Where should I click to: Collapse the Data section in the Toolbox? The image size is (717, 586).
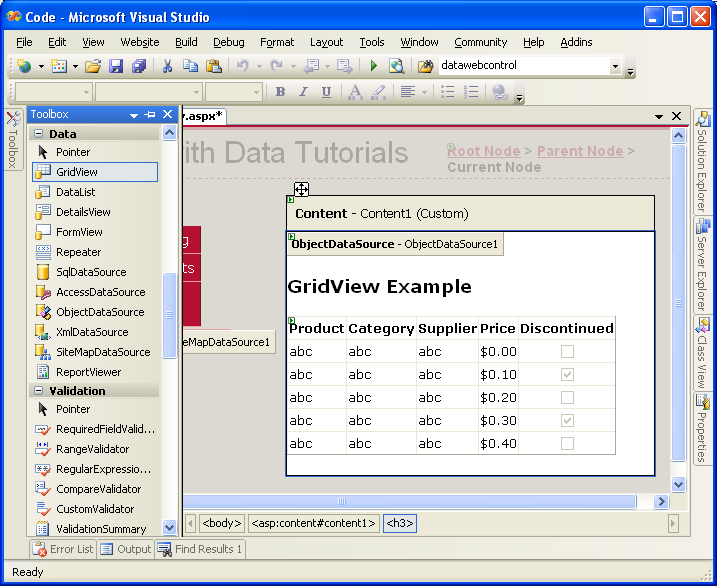tap(39, 134)
